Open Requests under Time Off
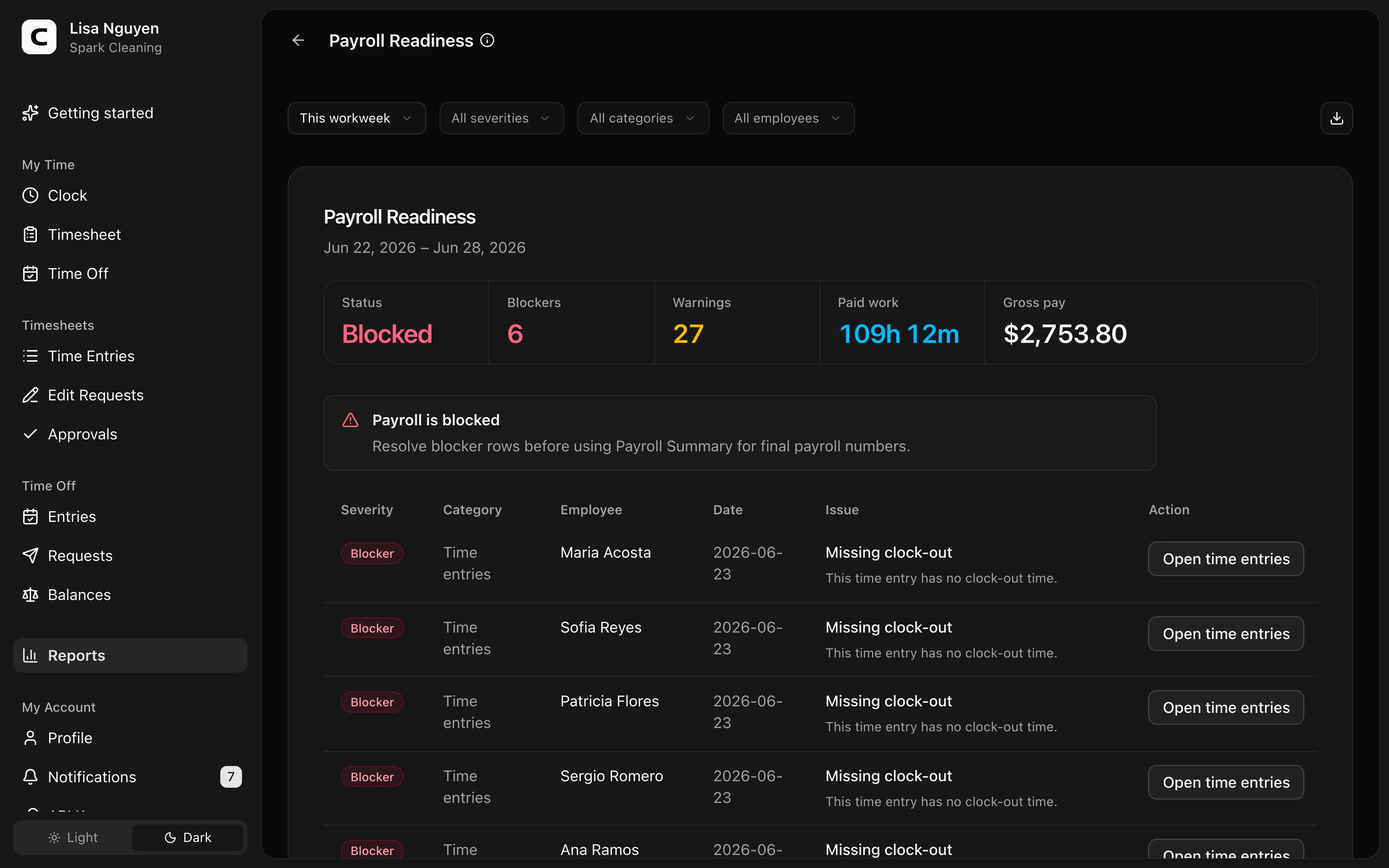The height and width of the screenshot is (868, 1389). [x=130, y=556]
